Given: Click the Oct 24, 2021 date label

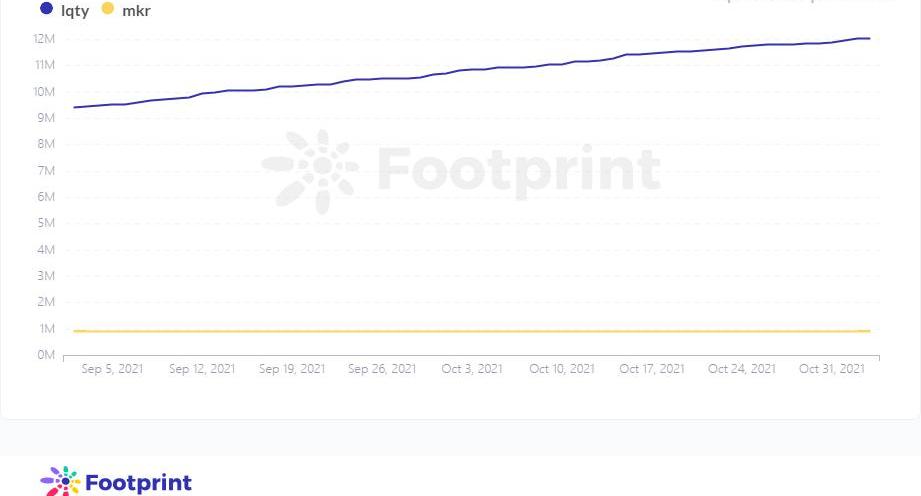Looking at the screenshot, I should [x=742, y=369].
